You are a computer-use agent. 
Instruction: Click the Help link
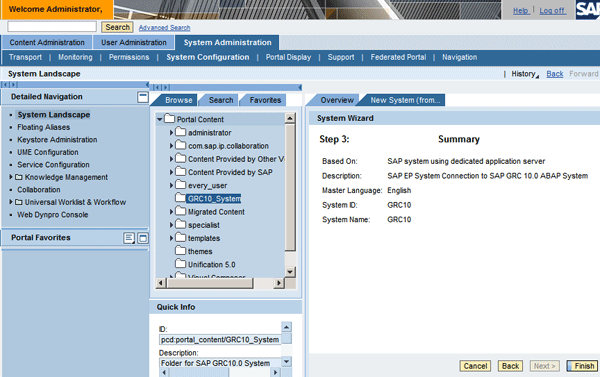(521, 11)
